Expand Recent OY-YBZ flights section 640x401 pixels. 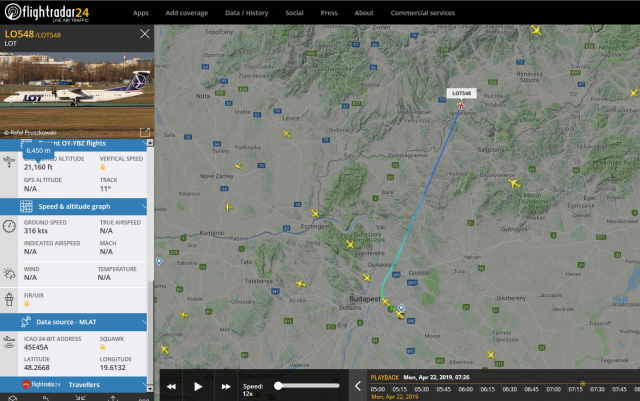click(x=73, y=143)
